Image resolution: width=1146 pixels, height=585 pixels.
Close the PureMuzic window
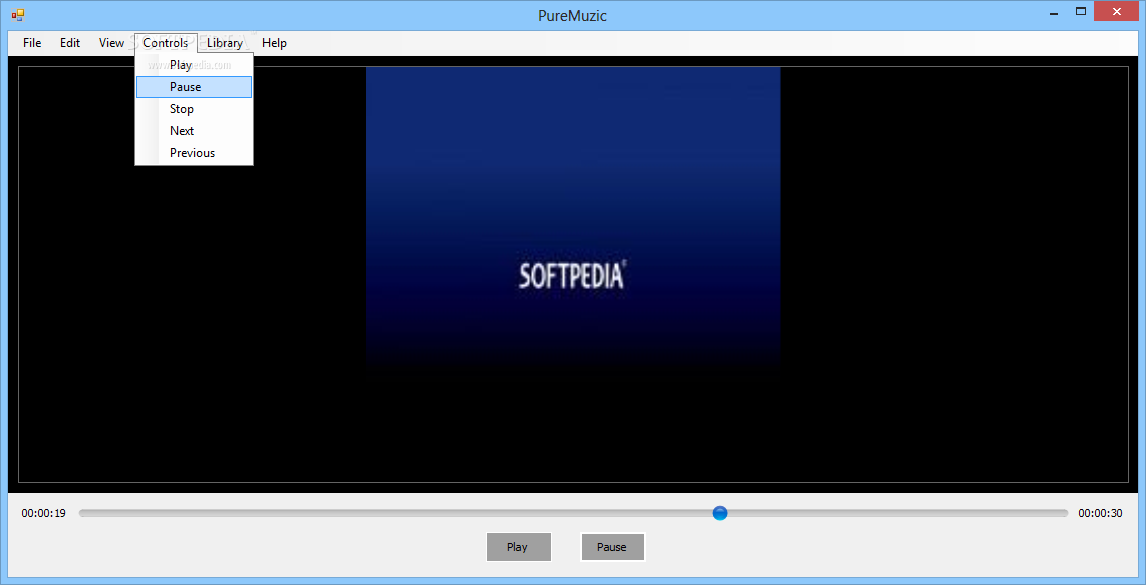[1116, 11]
